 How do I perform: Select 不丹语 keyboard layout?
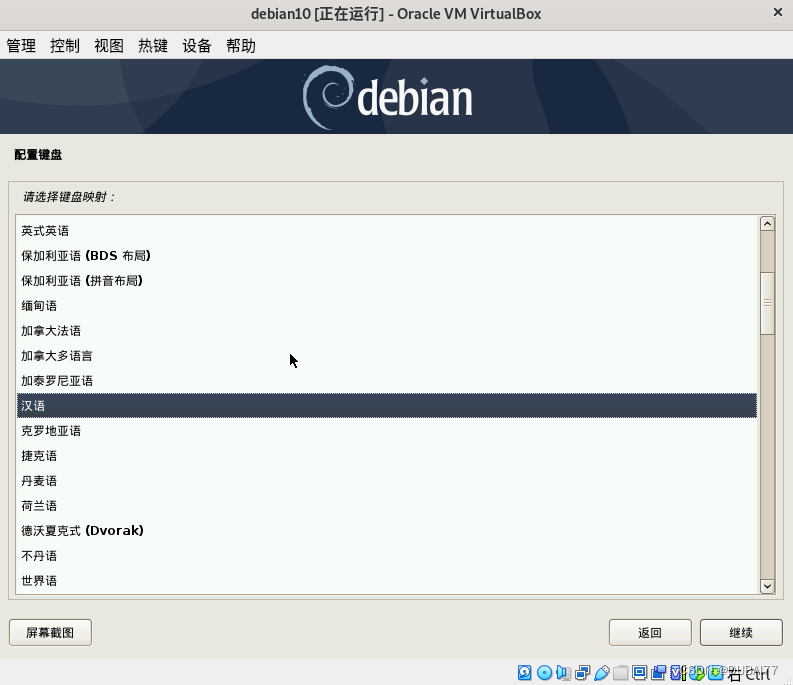click(x=387, y=556)
